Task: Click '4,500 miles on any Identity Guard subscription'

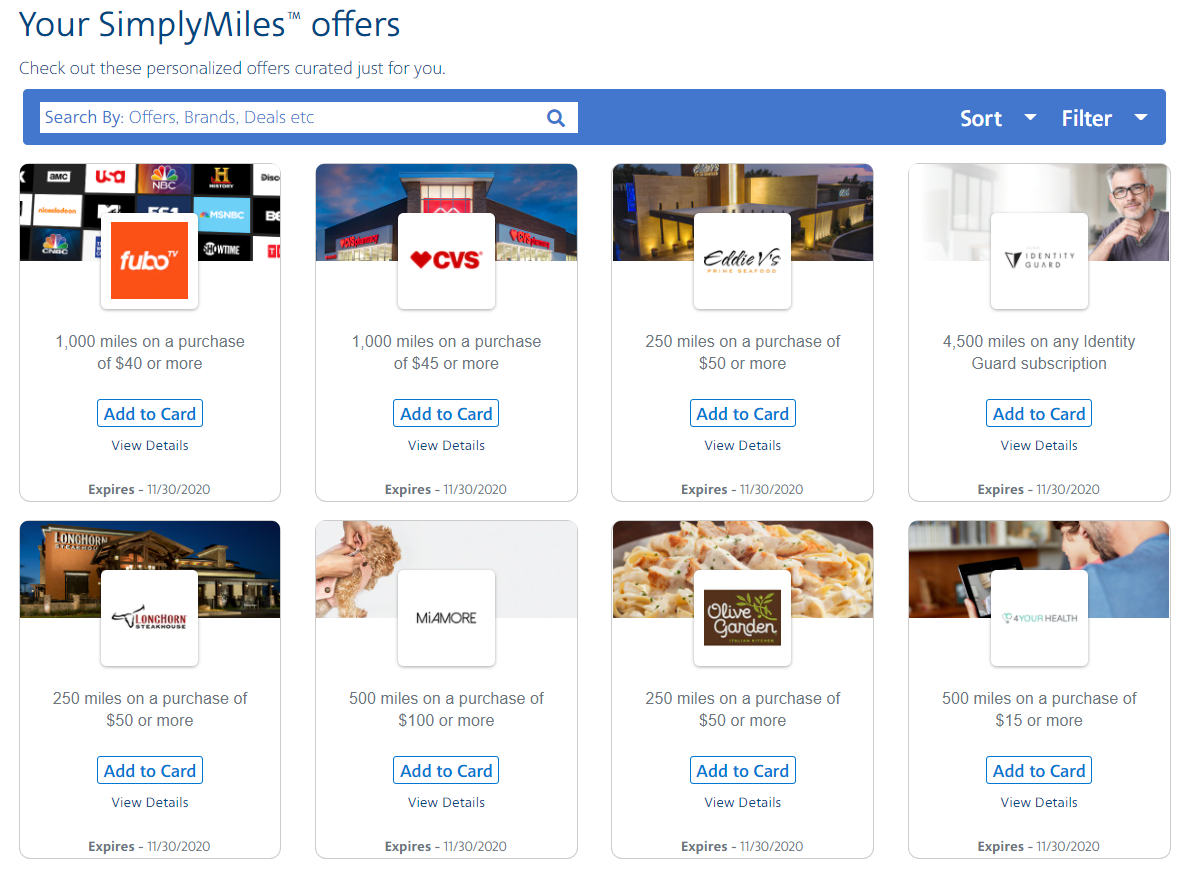Action: 1039,353
